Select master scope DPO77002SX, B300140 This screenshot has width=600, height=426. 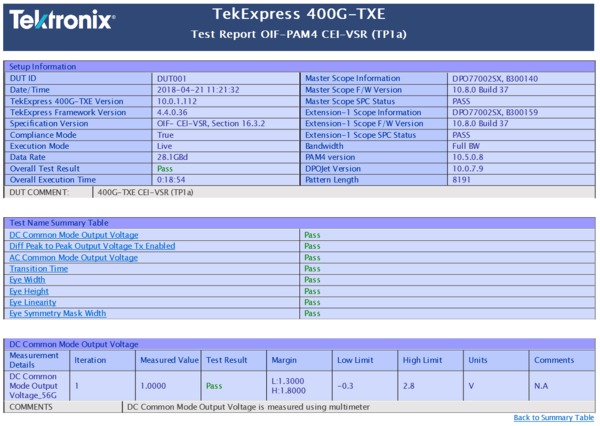[x=495, y=79]
